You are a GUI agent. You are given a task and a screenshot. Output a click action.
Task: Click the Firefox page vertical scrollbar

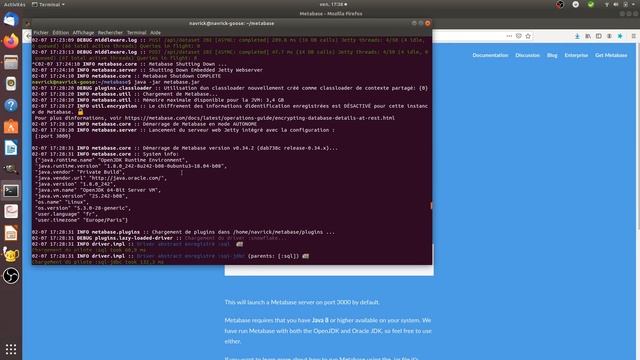(638, 137)
